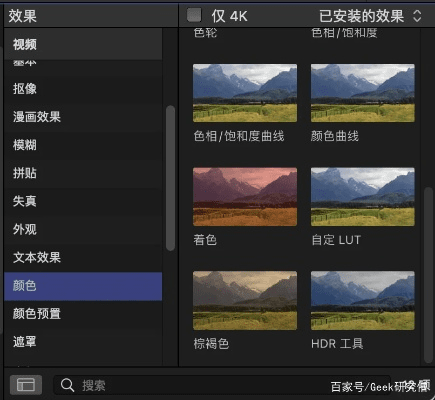Select the 拼贴 effects category
The width and height of the screenshot is (435, 400).
click(83, 173)
